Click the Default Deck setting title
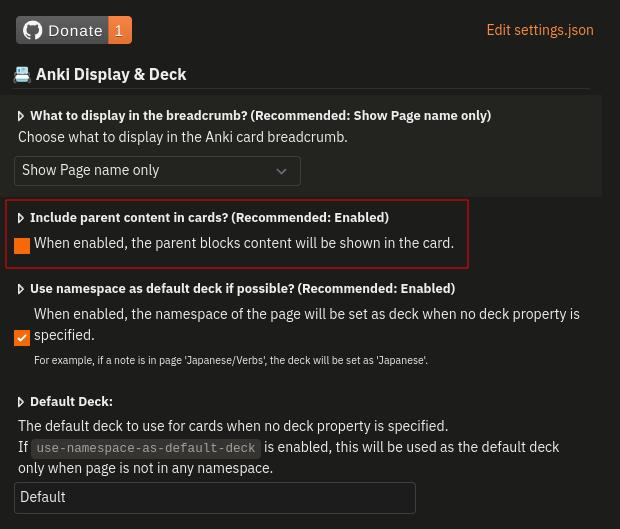This screenshot has height=529, width=620. pos(72,402)
